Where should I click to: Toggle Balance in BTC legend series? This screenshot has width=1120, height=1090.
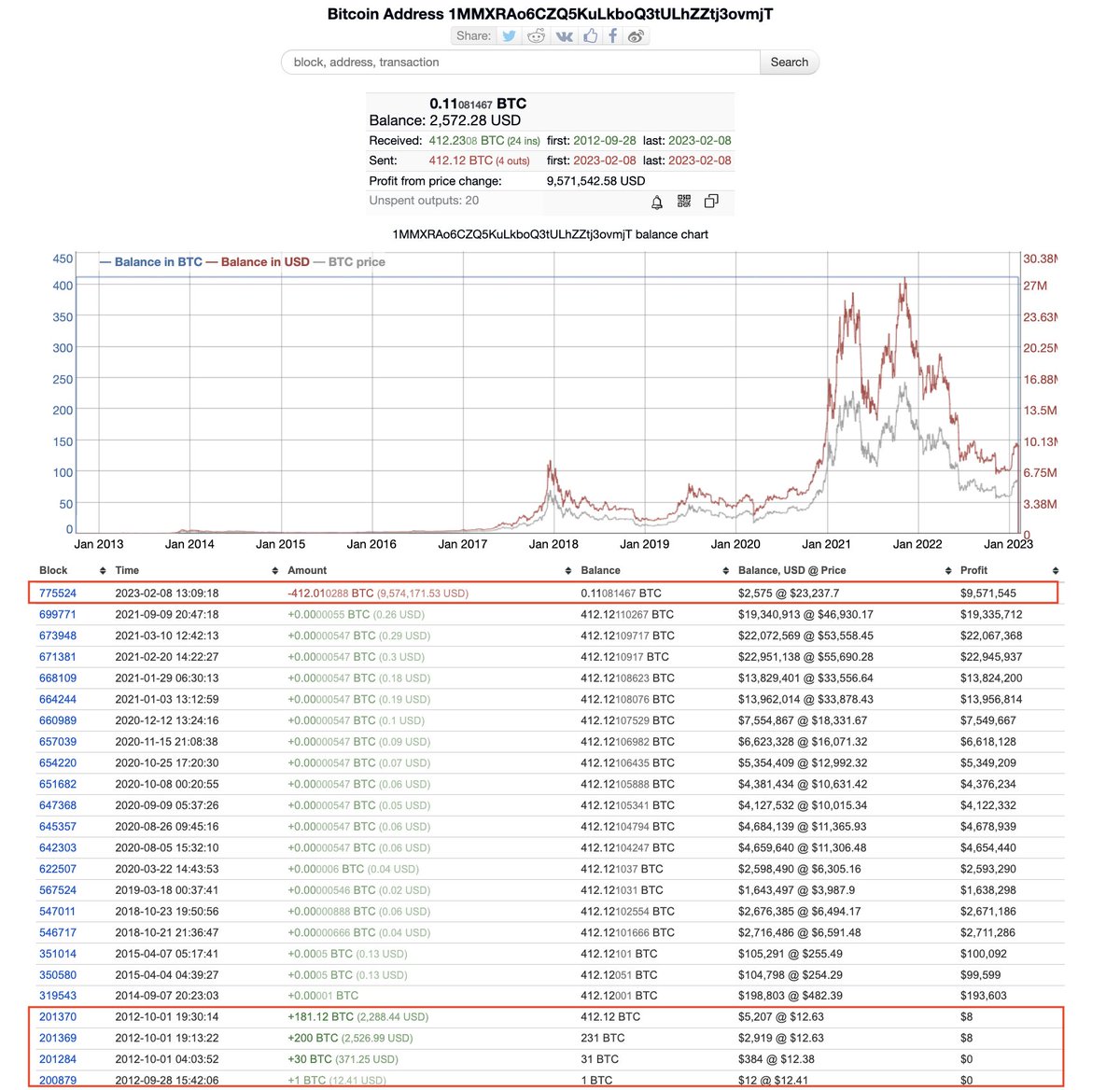[151, 262]
